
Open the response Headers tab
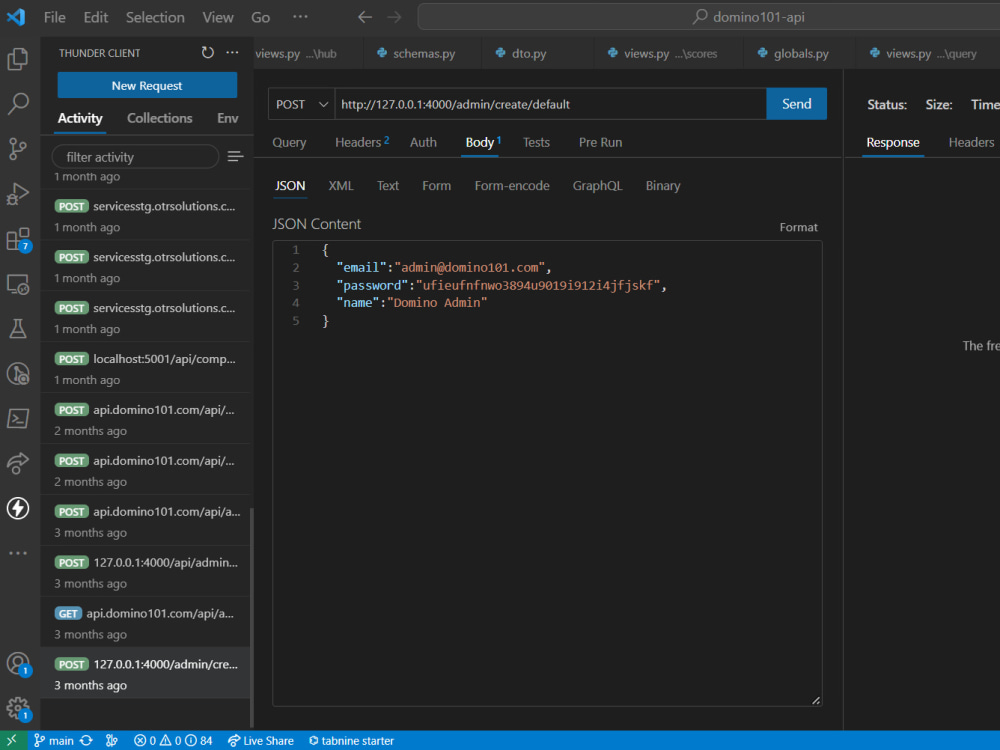(971, 142)
